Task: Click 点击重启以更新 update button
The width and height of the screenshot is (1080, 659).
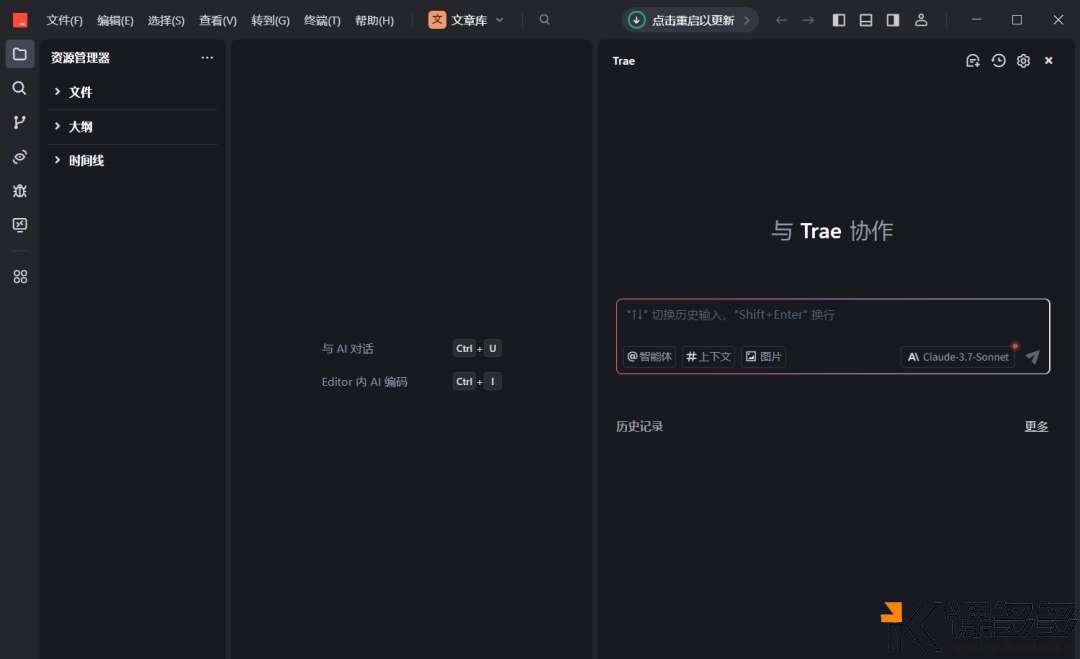Action: point(689,20)
